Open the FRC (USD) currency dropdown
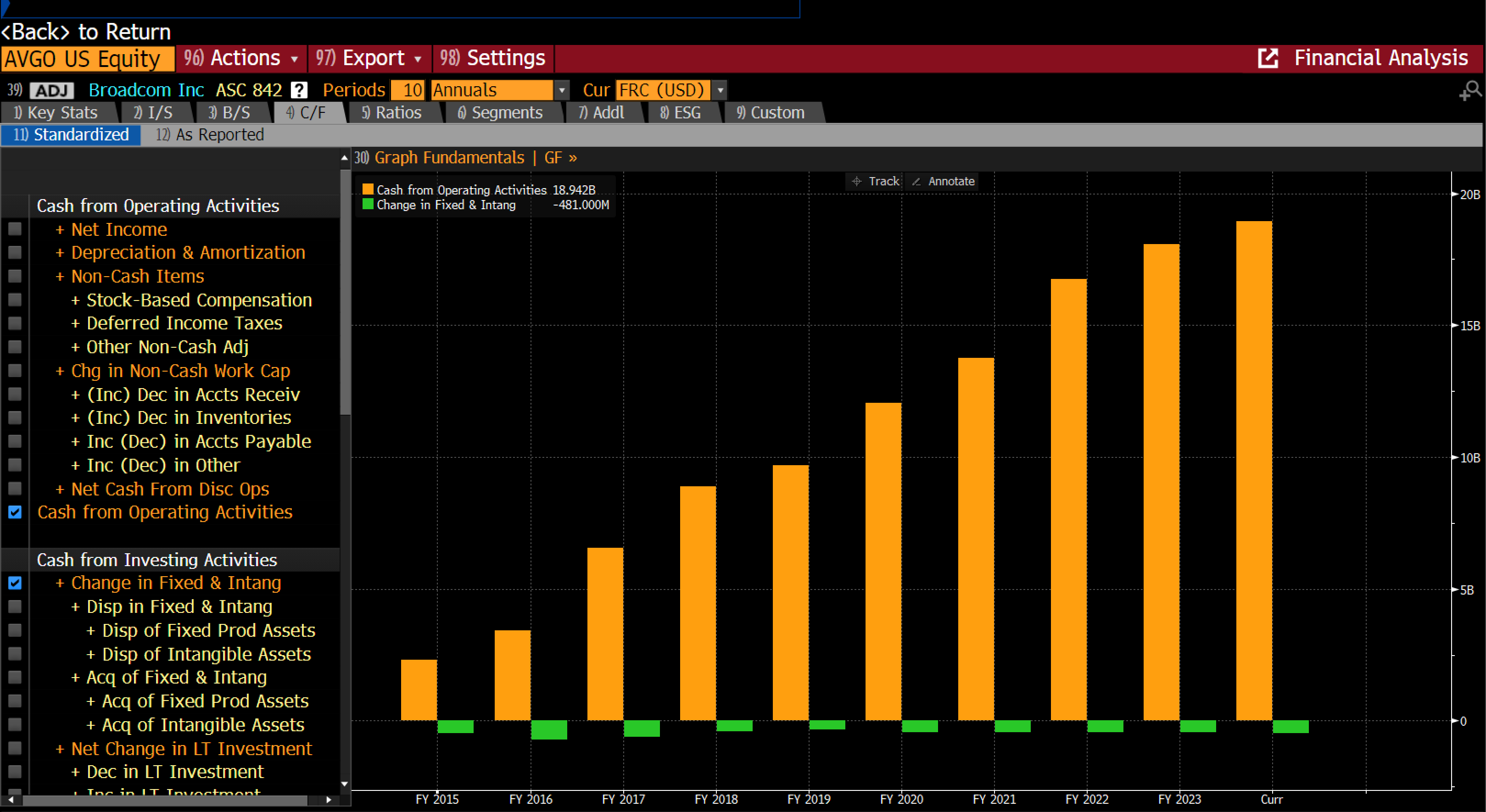Image resolution: width=1486 pixels, height=812 pixels. coord(720,90)
